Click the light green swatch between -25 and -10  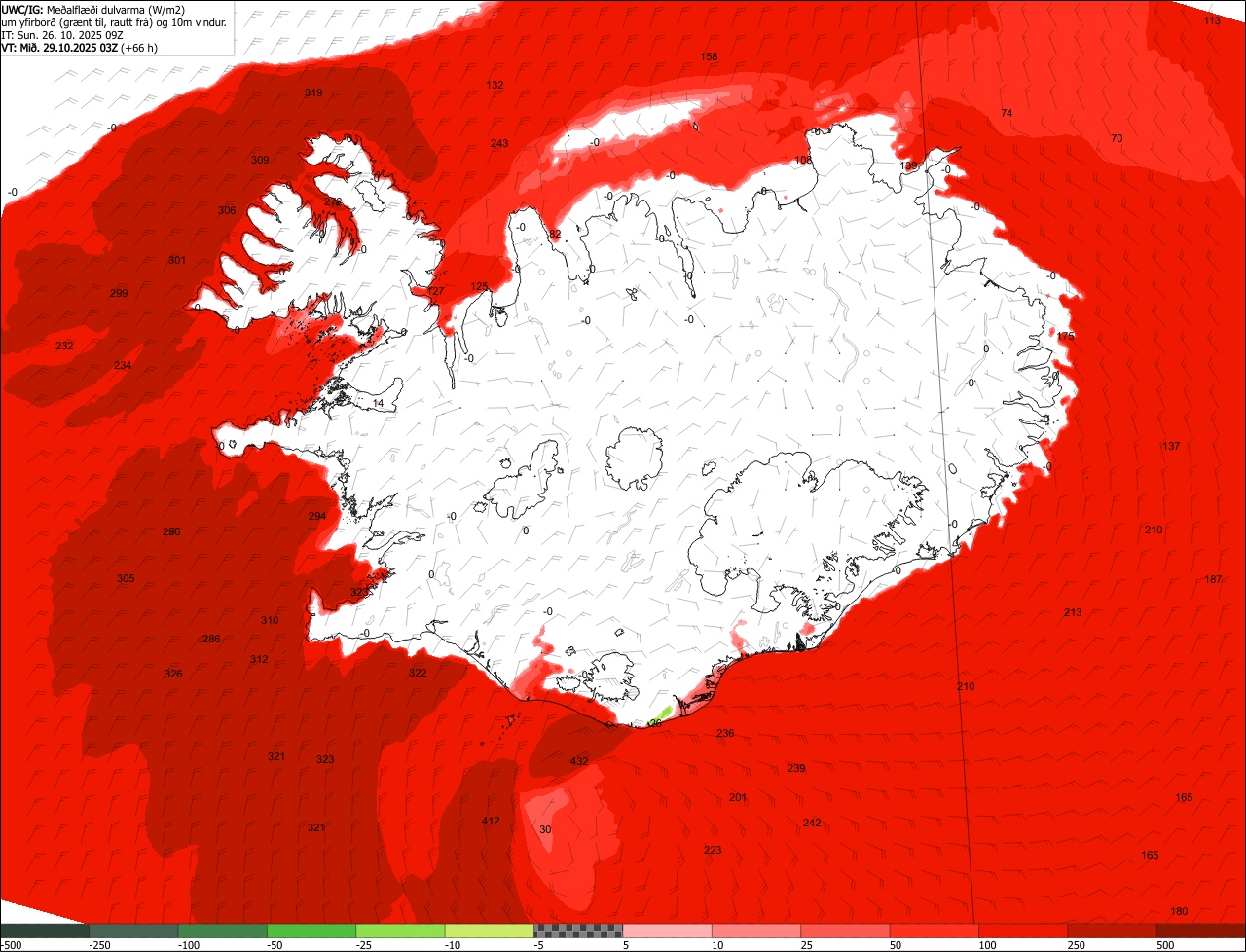coord(401,931)
